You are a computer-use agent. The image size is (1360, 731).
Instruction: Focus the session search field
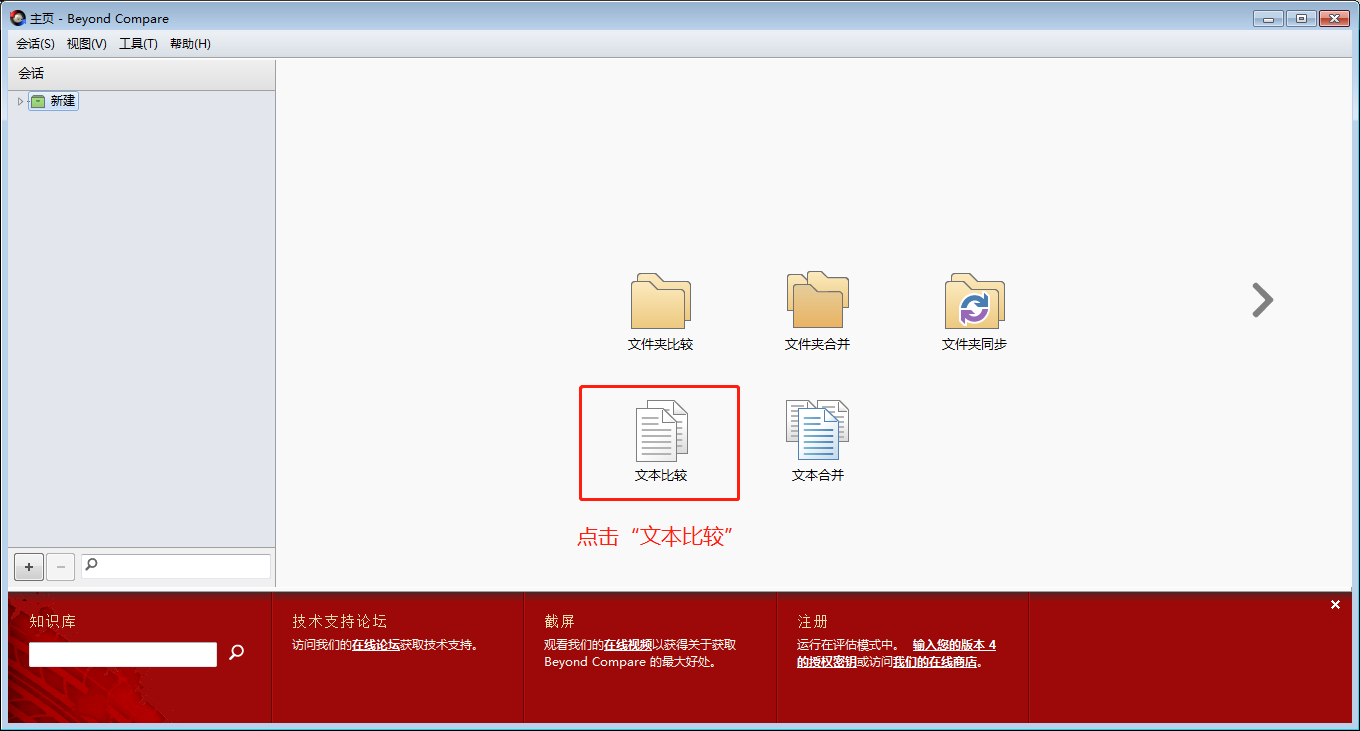pos(176,566)
